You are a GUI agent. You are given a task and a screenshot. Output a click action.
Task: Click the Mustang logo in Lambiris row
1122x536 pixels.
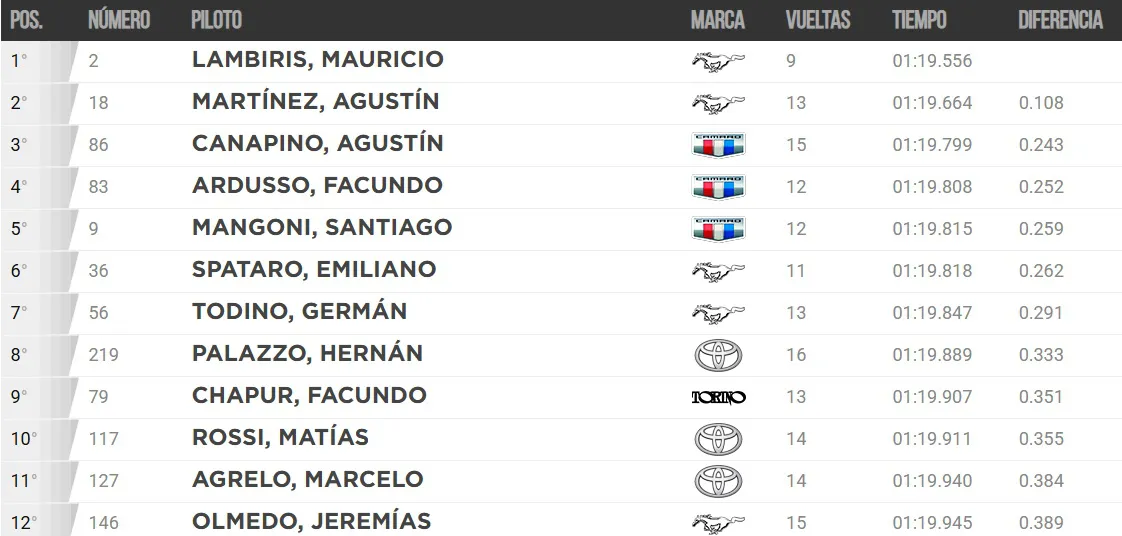[x=718, y=61]
